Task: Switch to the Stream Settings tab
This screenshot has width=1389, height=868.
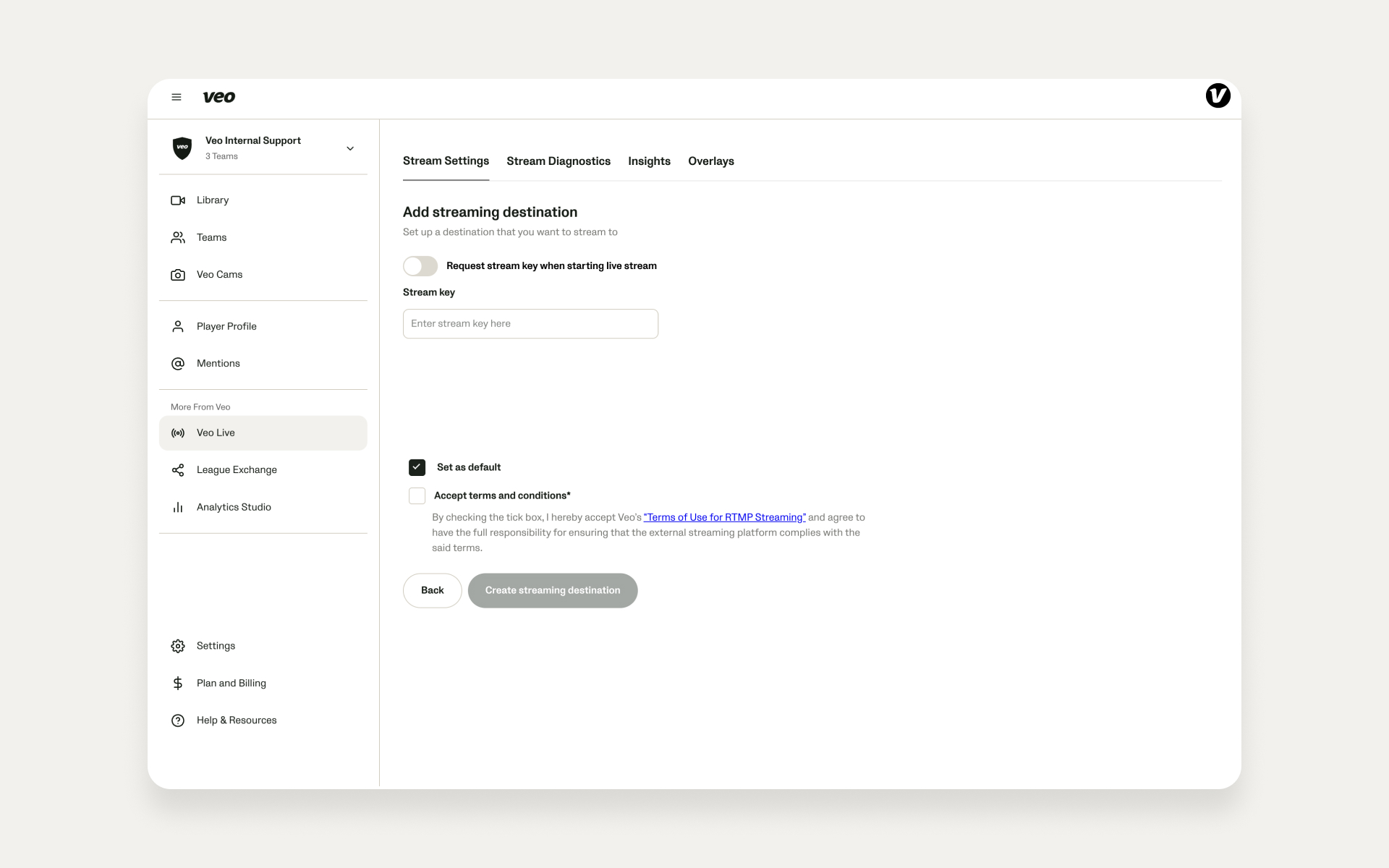Action: (x=446, y=161)
